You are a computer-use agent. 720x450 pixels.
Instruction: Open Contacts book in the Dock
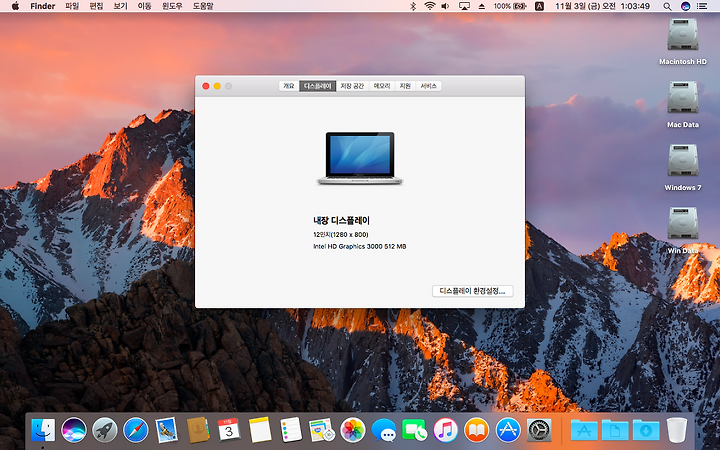[x=198, y=430]
